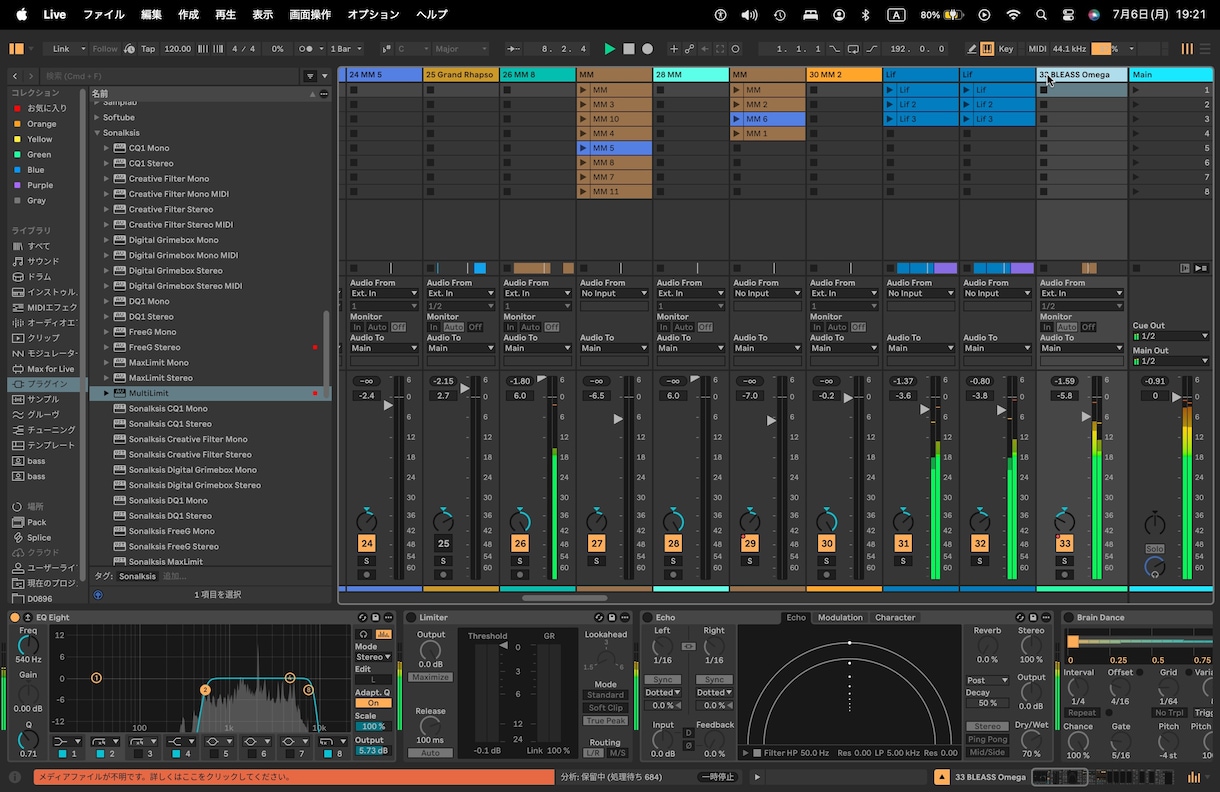Viewport: 1220px width, 792px height.
Task: Open the Main Out dropdown
Action: point(1171,361)
